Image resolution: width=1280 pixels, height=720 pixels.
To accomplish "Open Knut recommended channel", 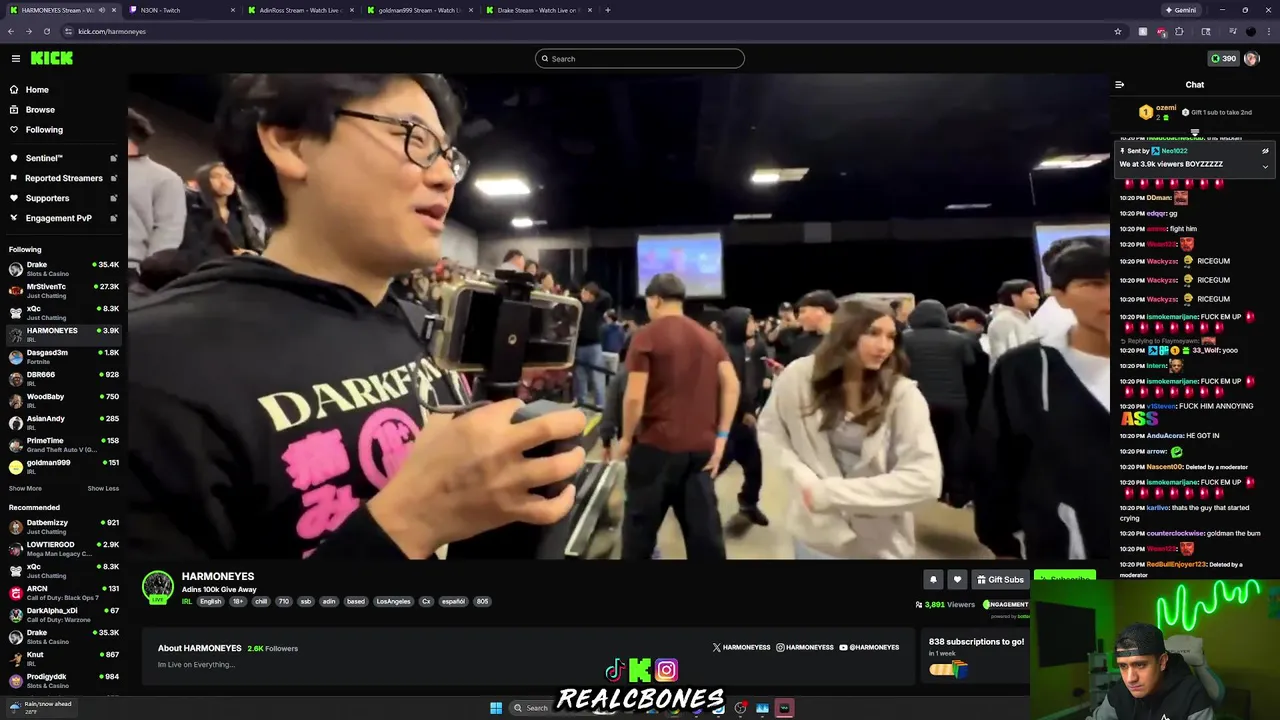I will pyautogui.click(x=64, y=659).
